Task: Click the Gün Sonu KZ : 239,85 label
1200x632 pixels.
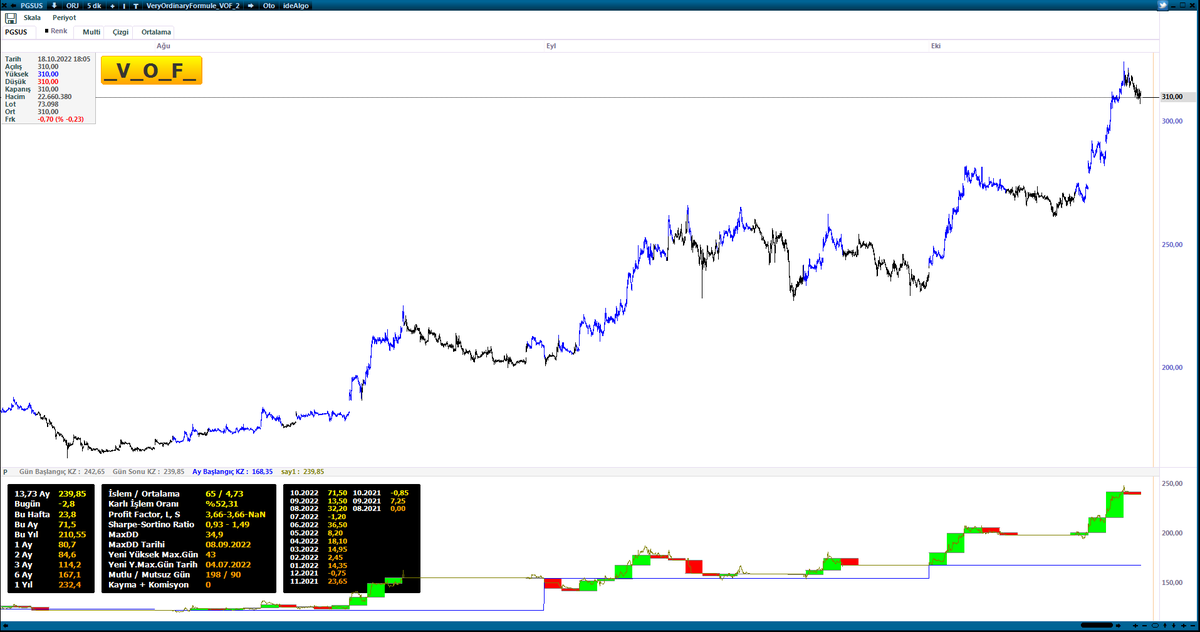Action: click(x=148, y=471)
